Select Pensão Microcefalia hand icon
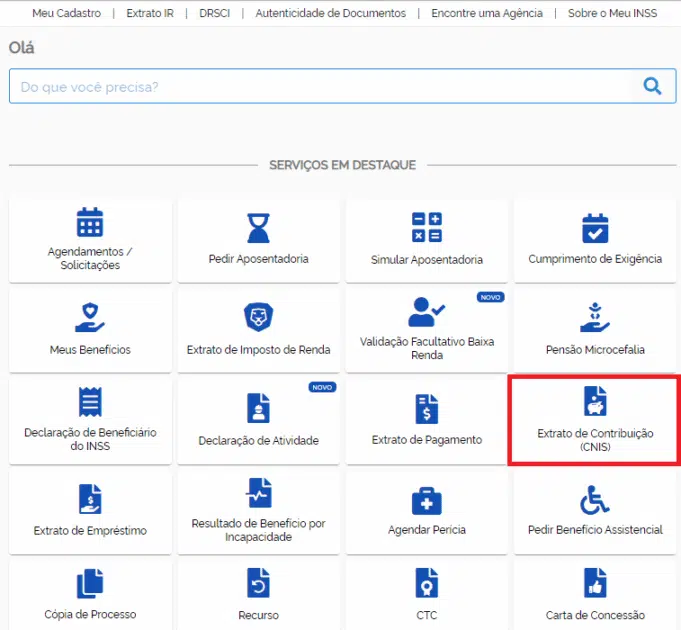 [595, 317]
